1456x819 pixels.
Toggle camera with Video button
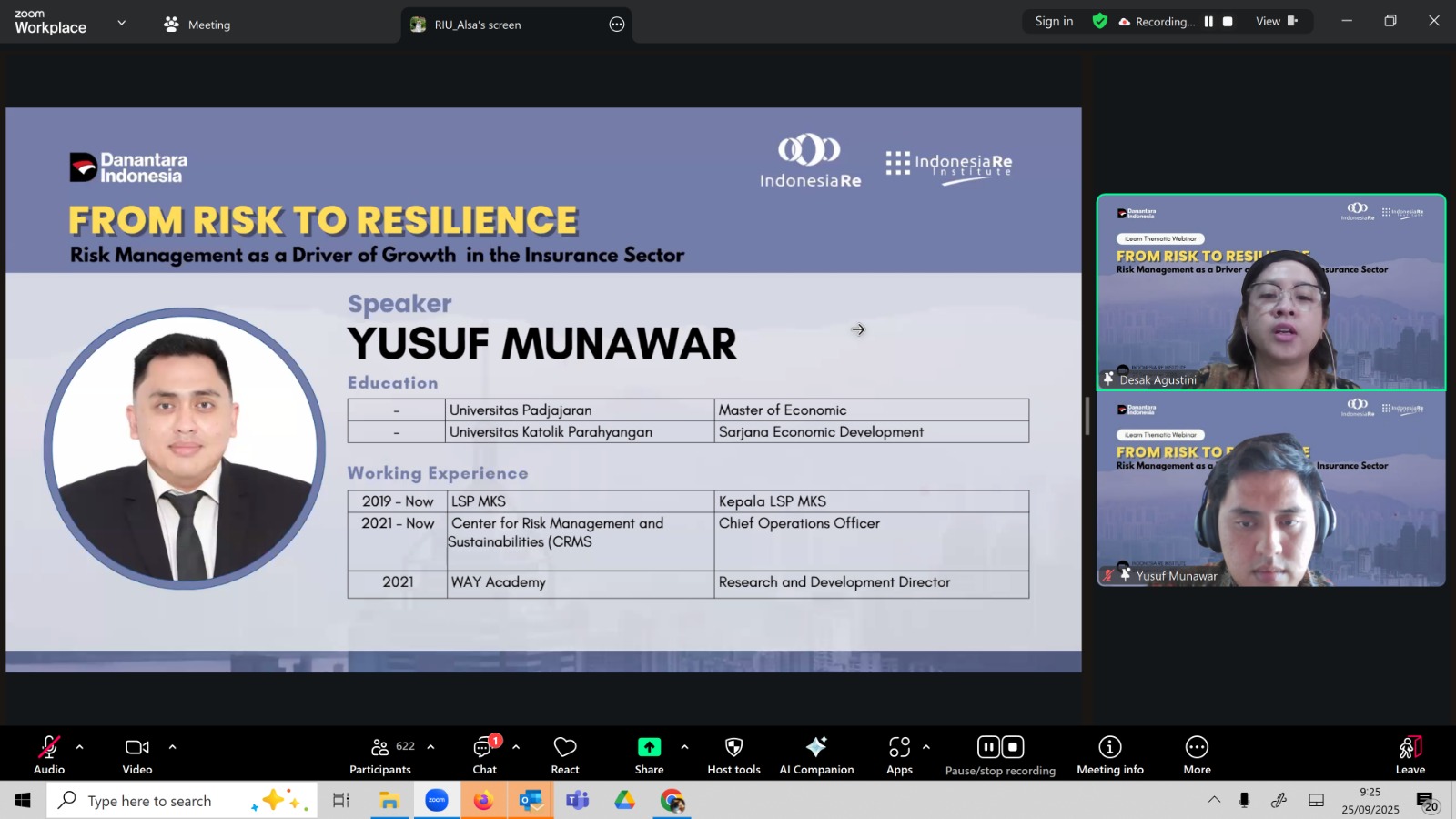(x=137, y=755)
